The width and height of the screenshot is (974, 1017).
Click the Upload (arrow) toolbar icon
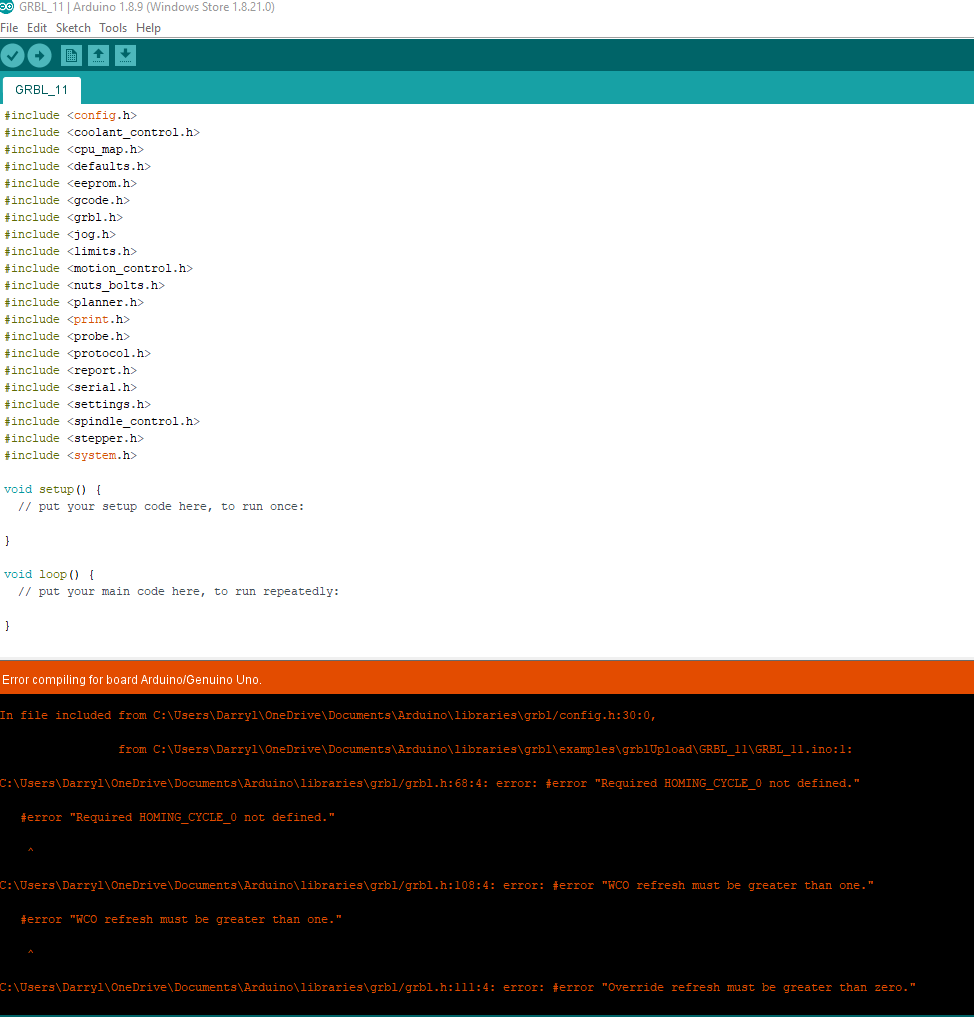39,55
